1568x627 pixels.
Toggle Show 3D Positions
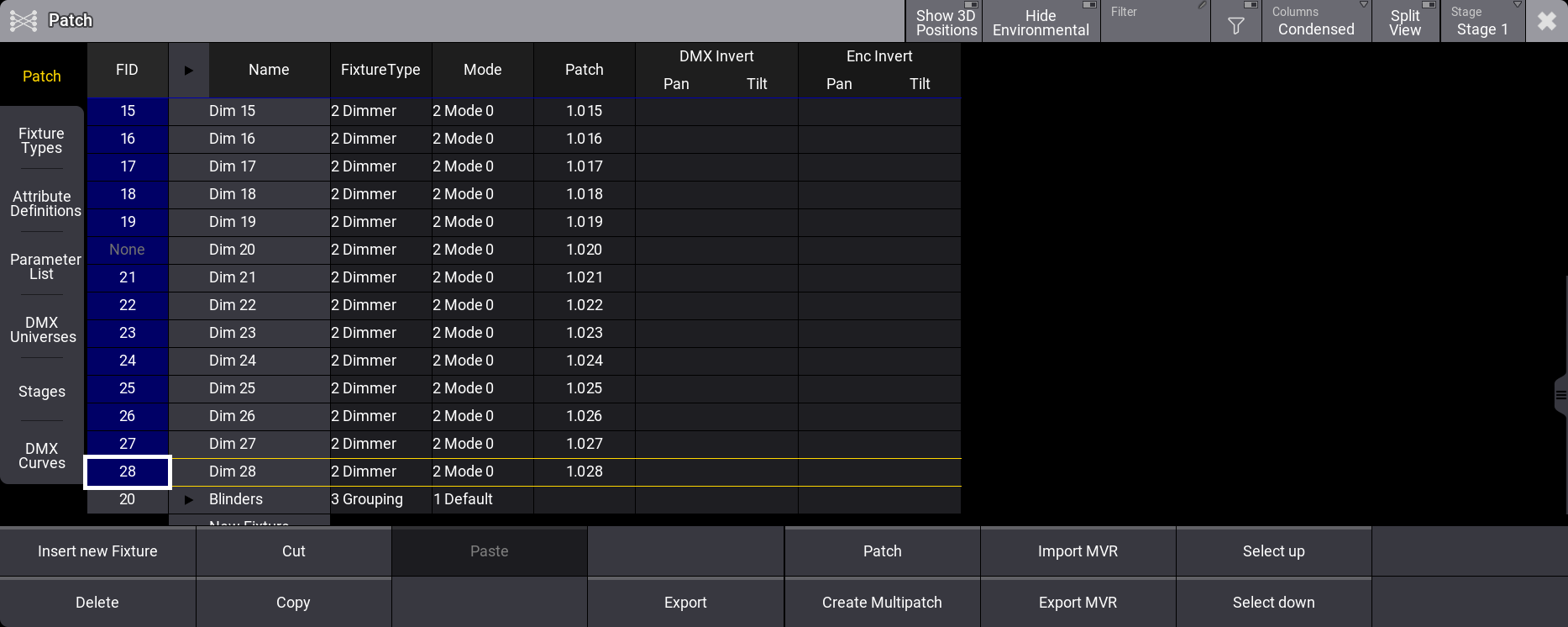pyautogui.click(x=945, y=22)
